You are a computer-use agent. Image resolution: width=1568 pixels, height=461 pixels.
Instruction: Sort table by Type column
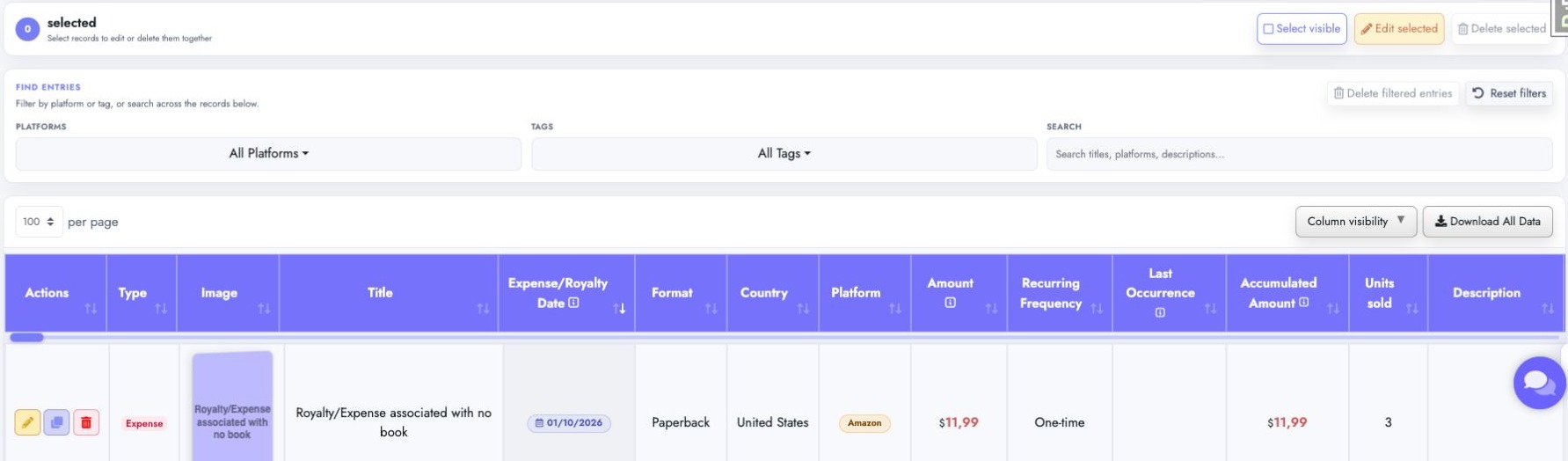(x=161, y=309)
